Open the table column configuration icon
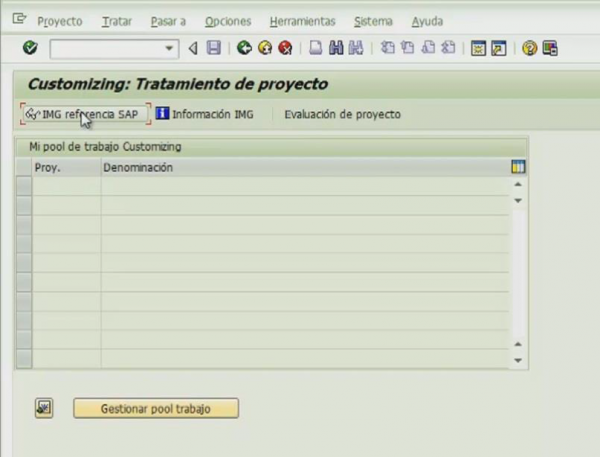 click(x=518, y=167)
